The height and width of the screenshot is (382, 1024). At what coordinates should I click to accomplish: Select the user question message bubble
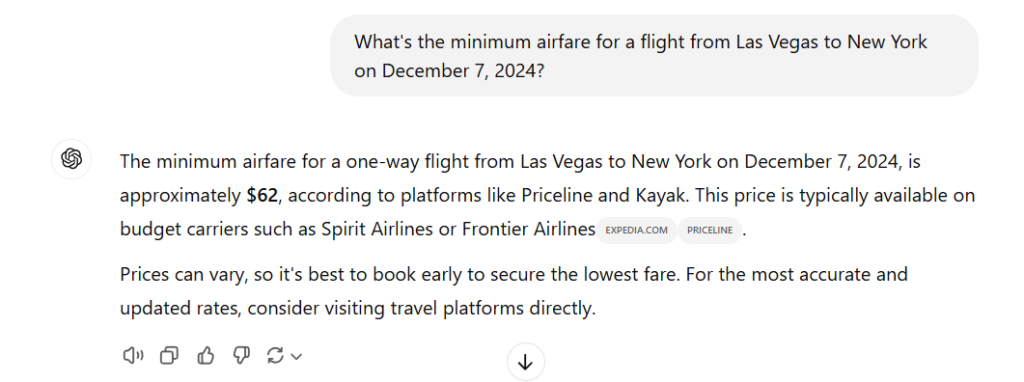pyautogui.click(x=654, y=56)
